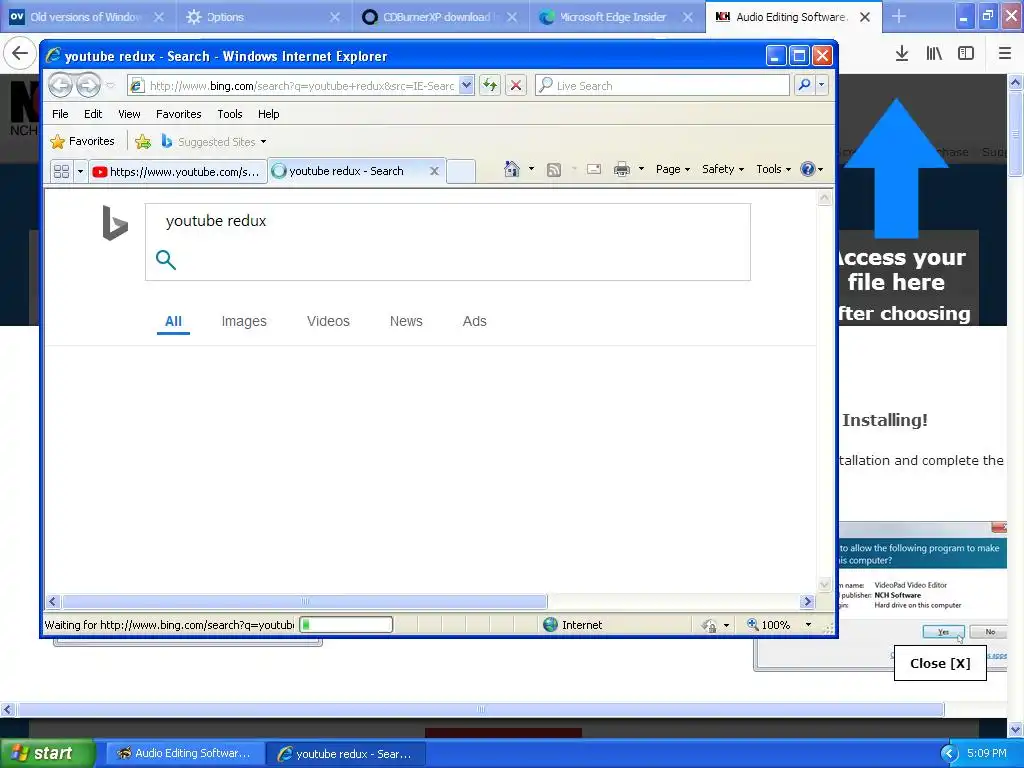
Task: Click Close [X] button on webpage
Action: (940, 663)
